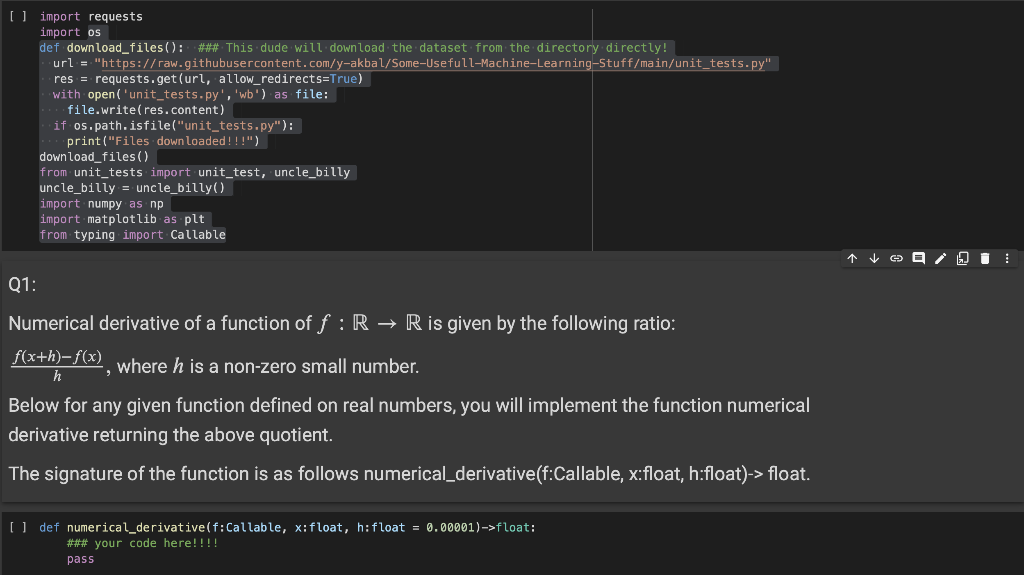1024x575 pixels.
Task: Click the 'Q1:' heading text
Action: coord(22,284)
